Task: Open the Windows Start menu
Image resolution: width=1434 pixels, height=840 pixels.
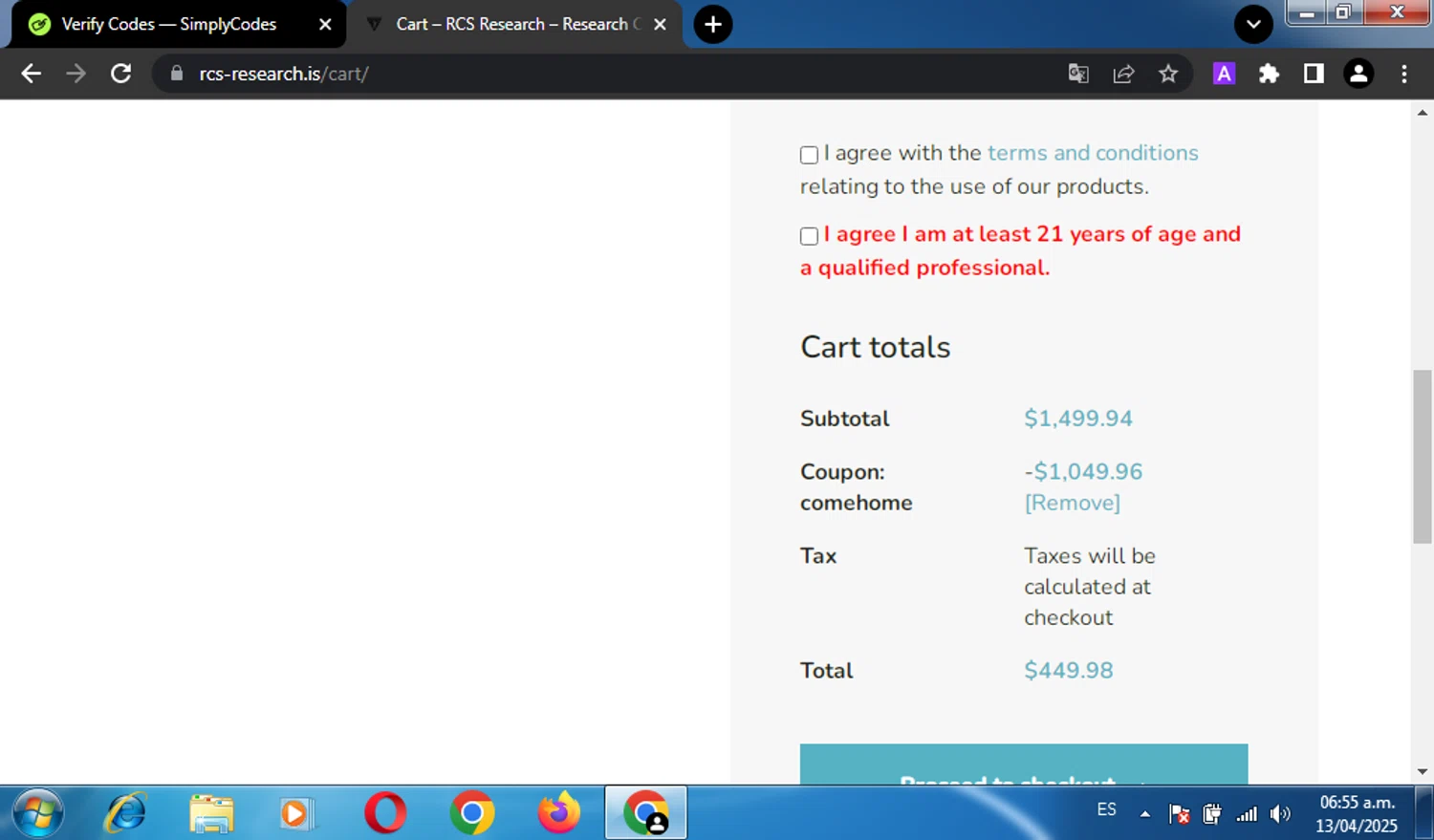Action: [x=38, y=814]
